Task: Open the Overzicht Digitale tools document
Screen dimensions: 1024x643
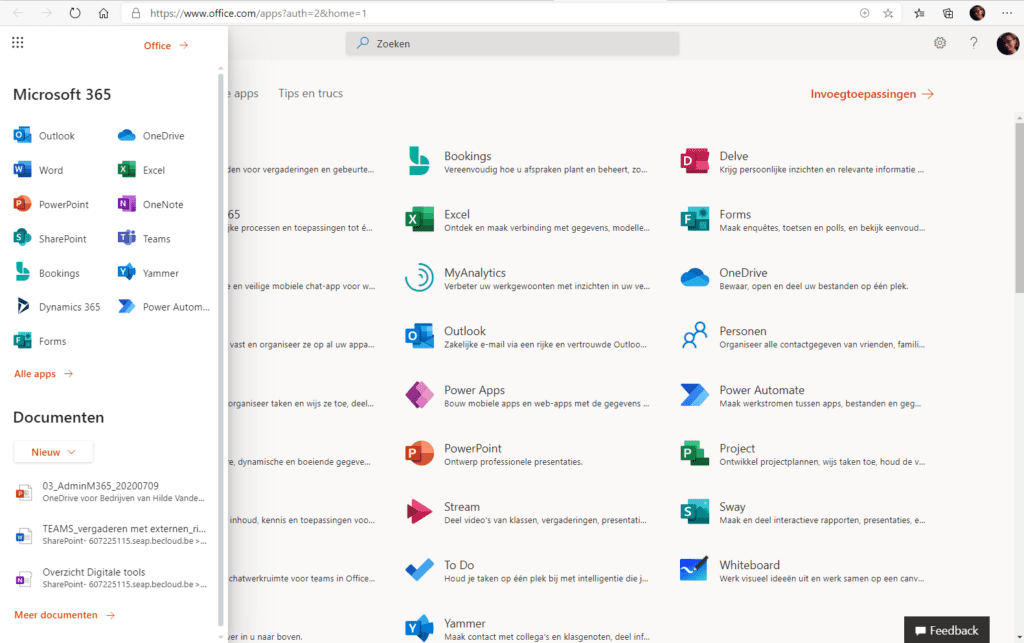Action: tap(111, 578)
